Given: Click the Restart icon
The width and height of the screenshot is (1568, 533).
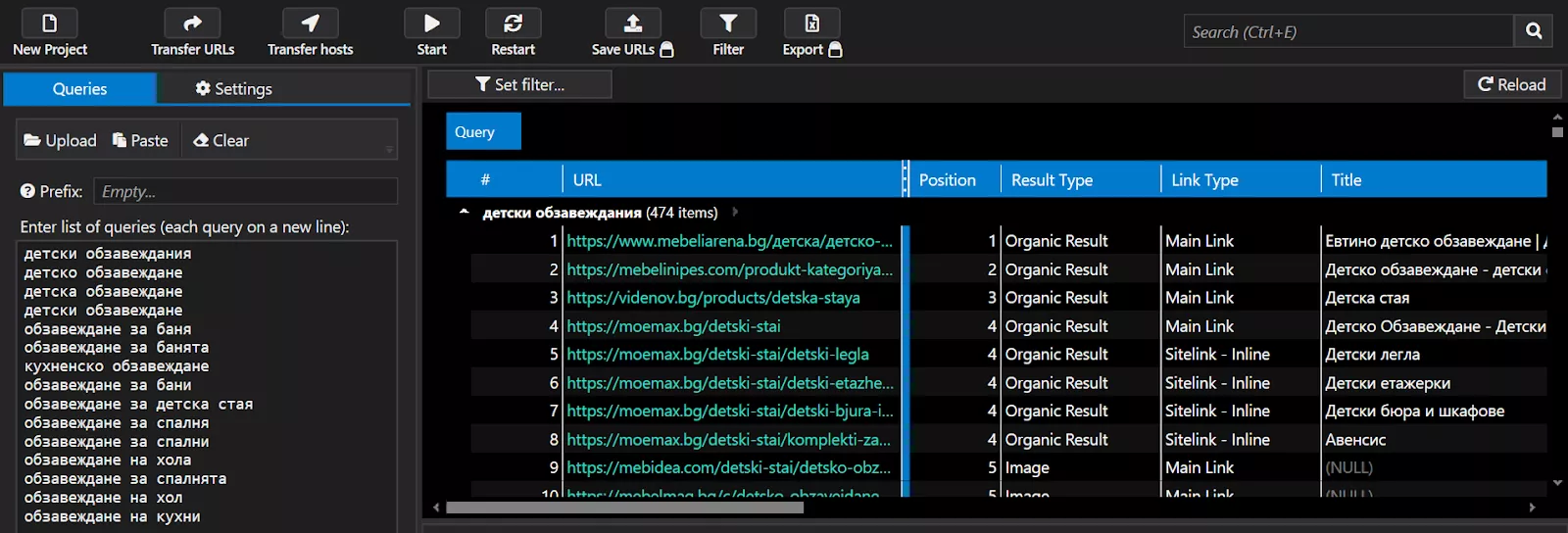Looking at the screenshot, I should tap(513, 23).
